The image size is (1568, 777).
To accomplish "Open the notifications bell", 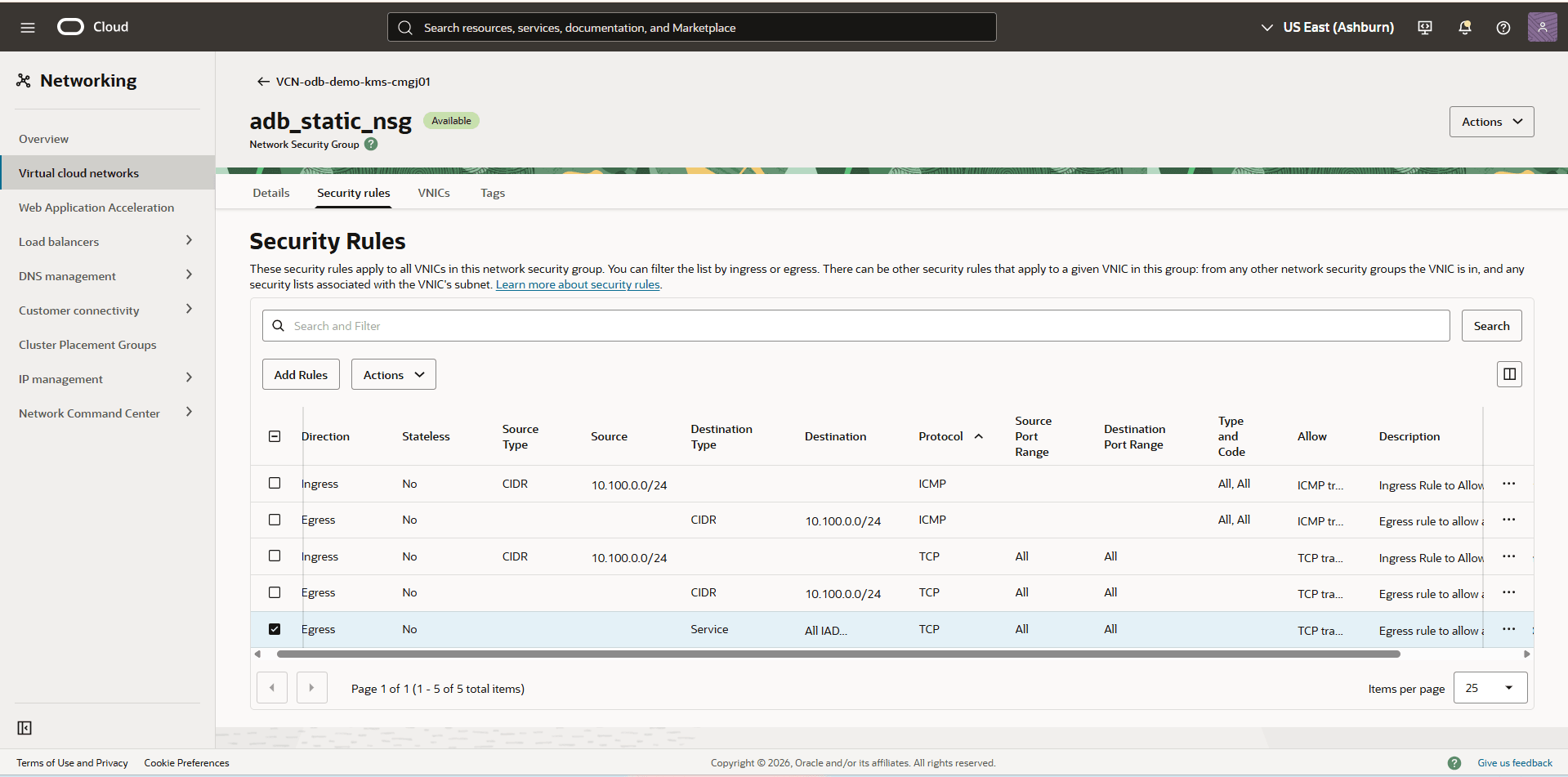I will tap(1463, 27).
